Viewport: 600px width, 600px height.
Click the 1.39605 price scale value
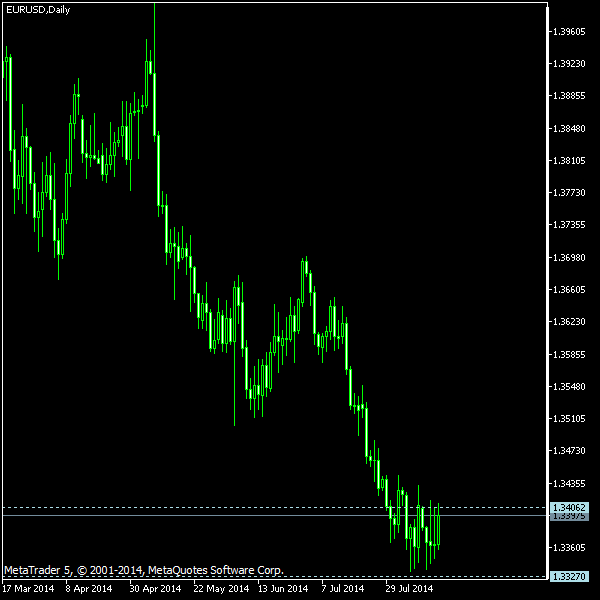coord(569,31)
